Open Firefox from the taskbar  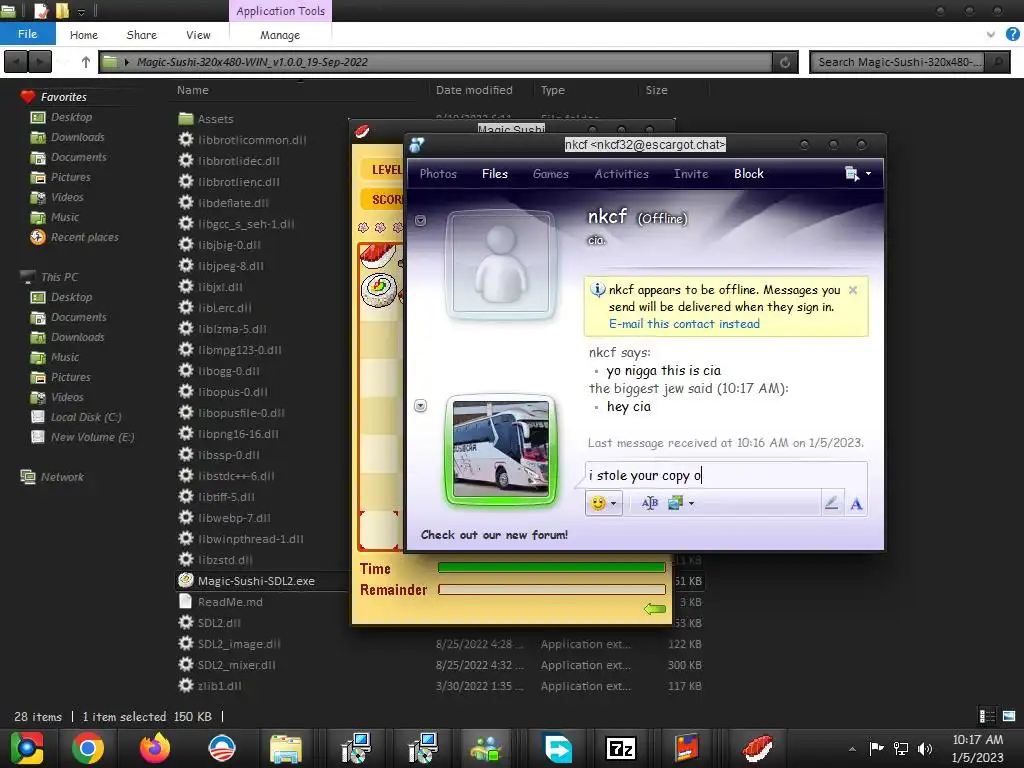(x=155, y=748)
